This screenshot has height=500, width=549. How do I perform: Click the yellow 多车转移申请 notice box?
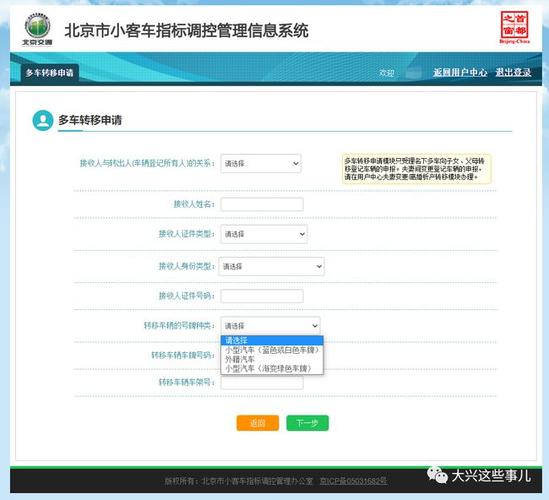click(417, 169)
